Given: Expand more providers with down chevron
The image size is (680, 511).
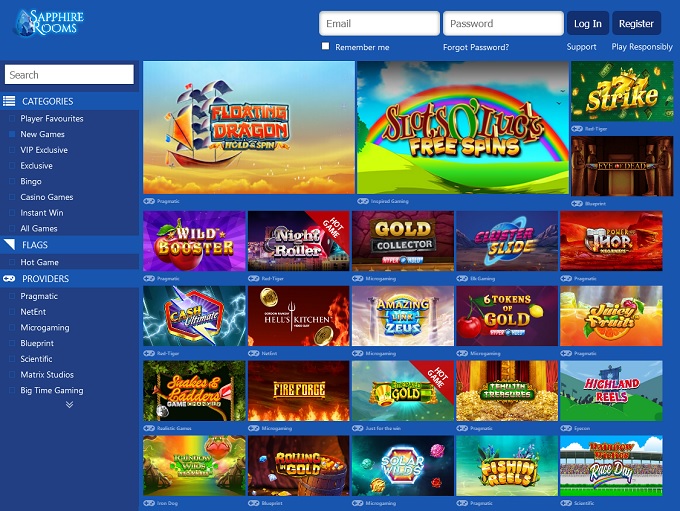Looking at the screenshot, I should click(69, 405).
